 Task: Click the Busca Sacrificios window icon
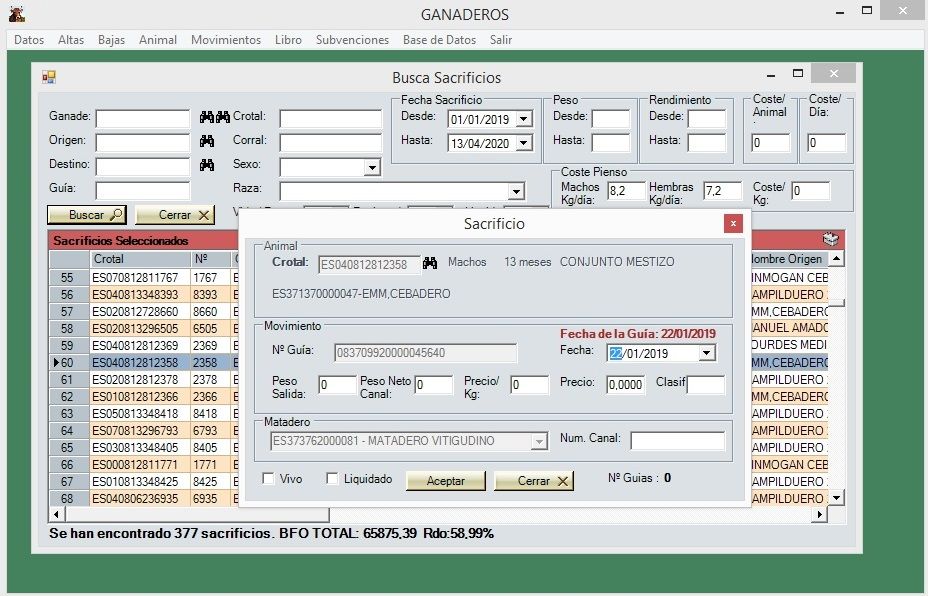coord(48,77)
